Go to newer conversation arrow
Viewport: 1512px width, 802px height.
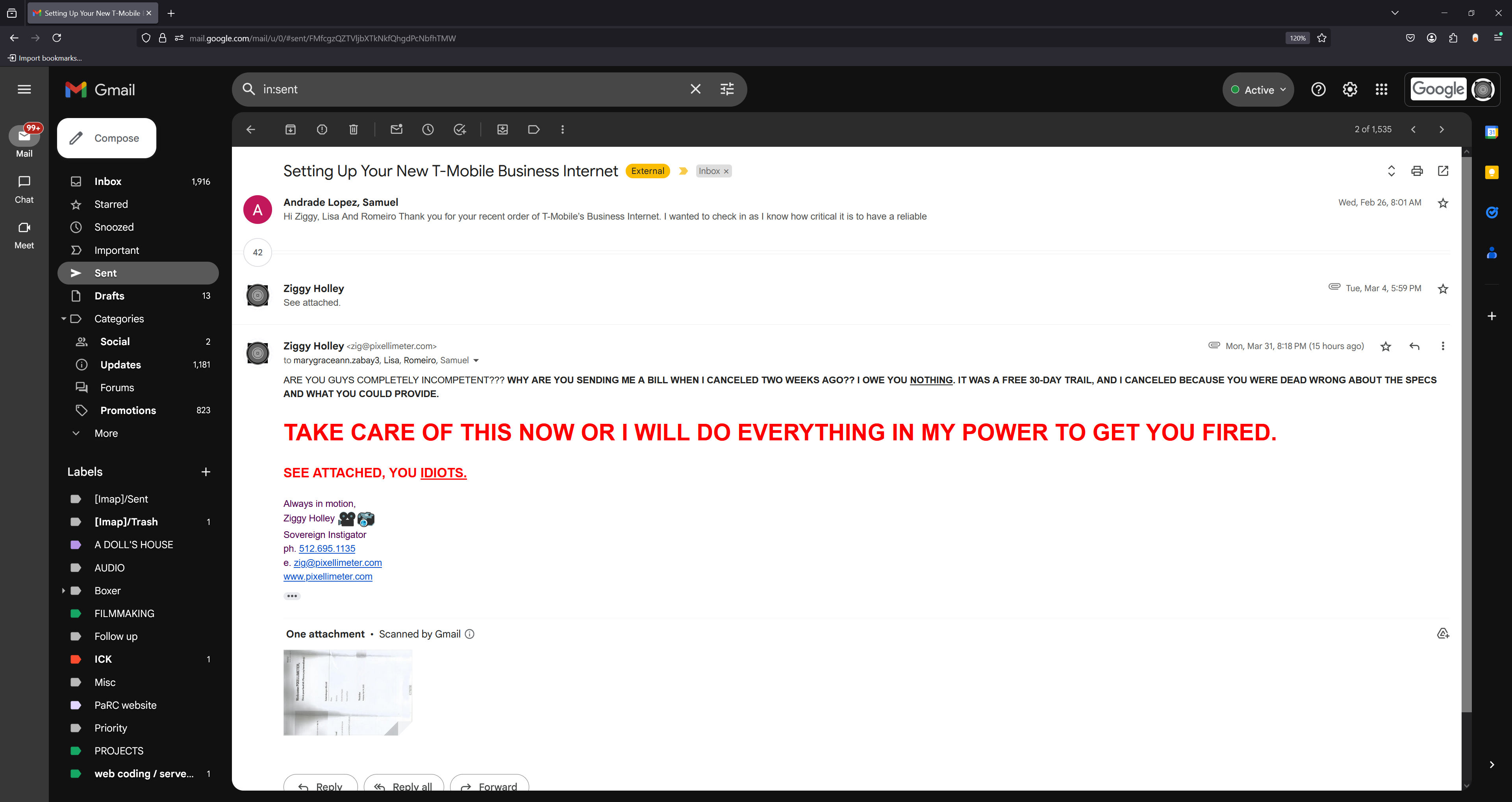[x=1414, y=129]
